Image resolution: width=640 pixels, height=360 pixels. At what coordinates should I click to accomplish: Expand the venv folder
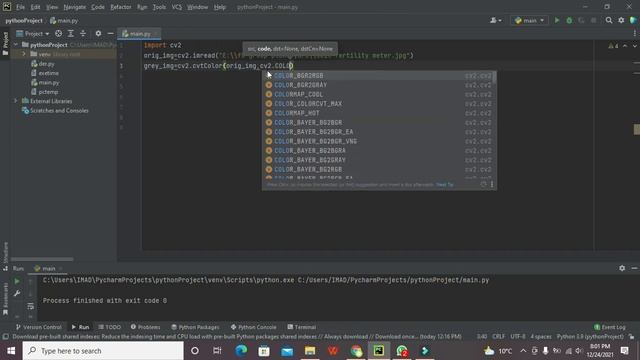(x=24, y=54)
